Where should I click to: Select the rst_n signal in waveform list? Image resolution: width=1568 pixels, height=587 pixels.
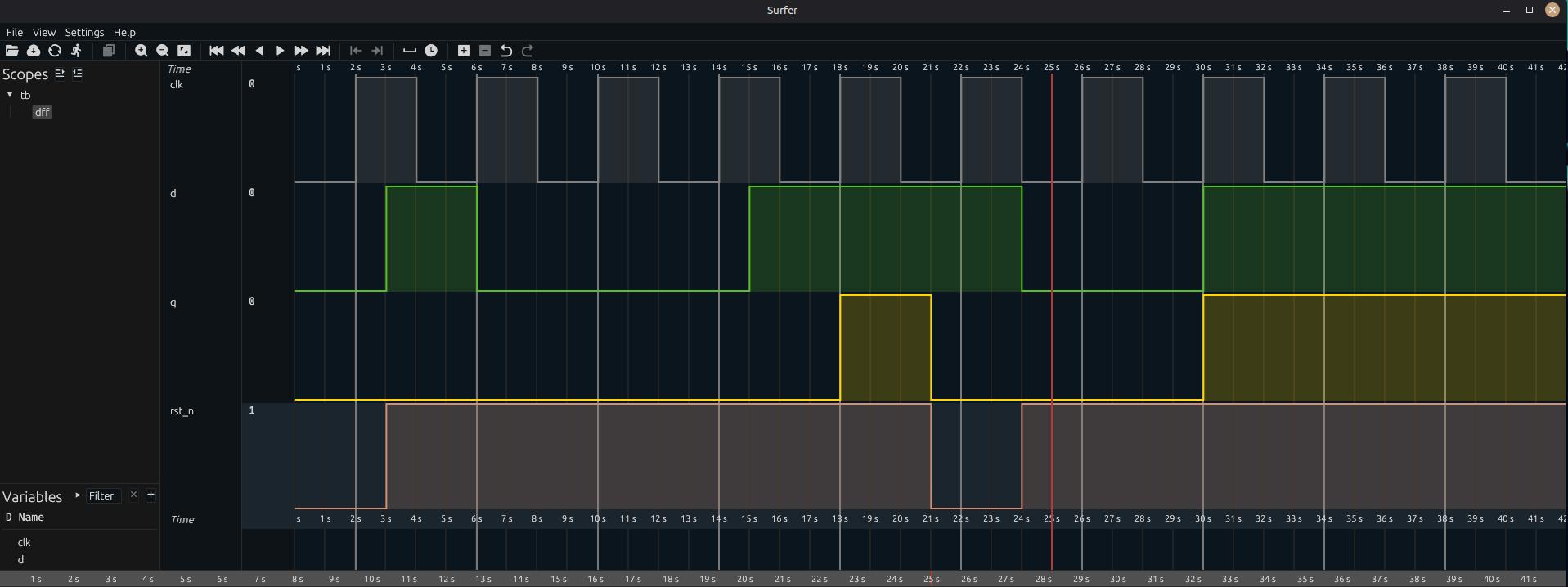pos(182,411)
